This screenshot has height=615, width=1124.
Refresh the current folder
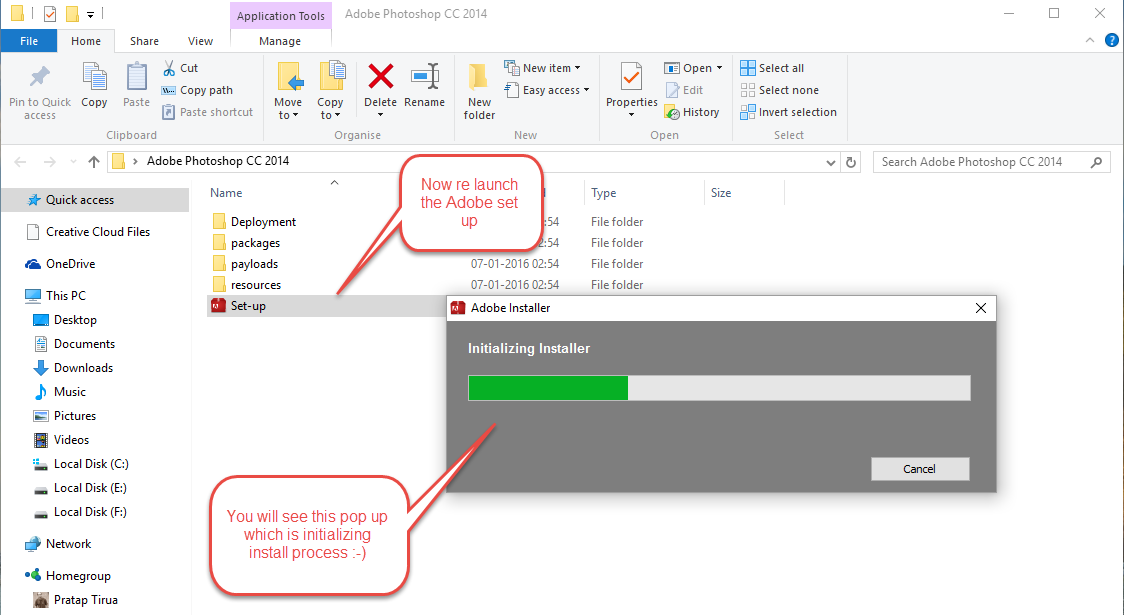(851, 163)
